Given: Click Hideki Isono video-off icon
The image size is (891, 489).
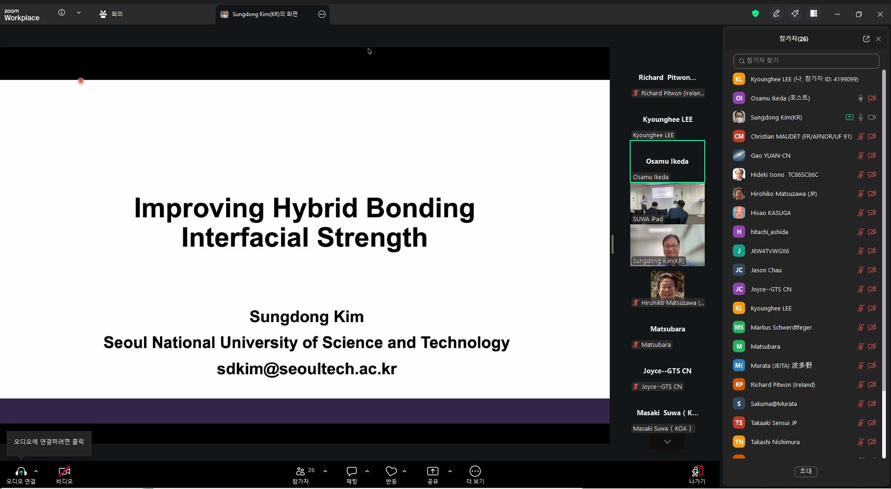Looking at the screenshot, I should [872, 174].
